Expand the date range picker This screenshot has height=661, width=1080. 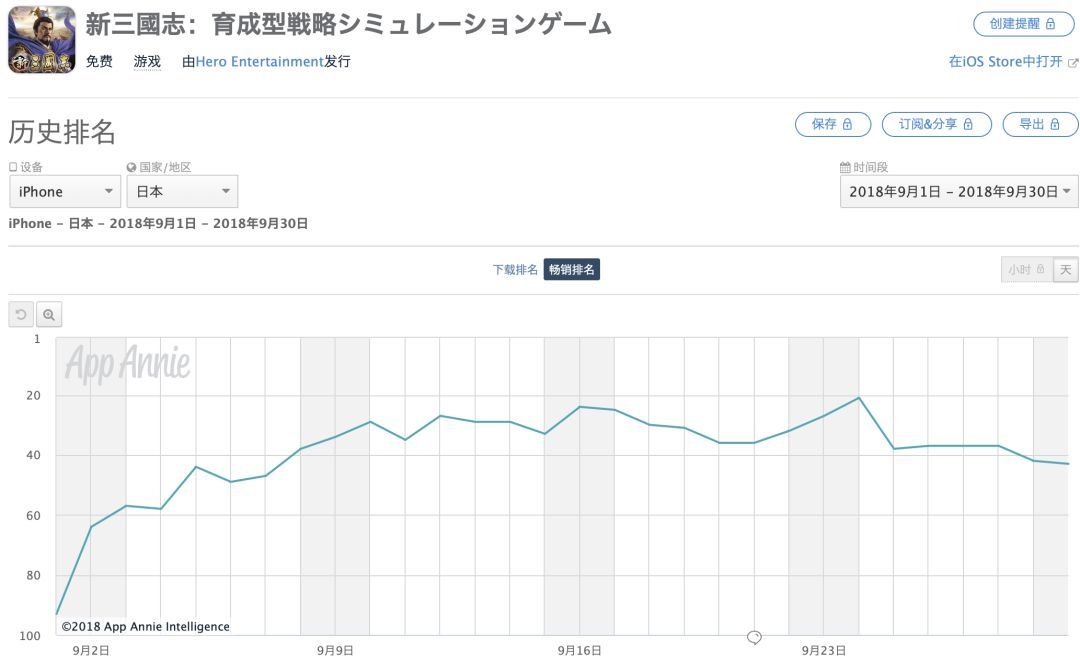(x=959, y=191)
